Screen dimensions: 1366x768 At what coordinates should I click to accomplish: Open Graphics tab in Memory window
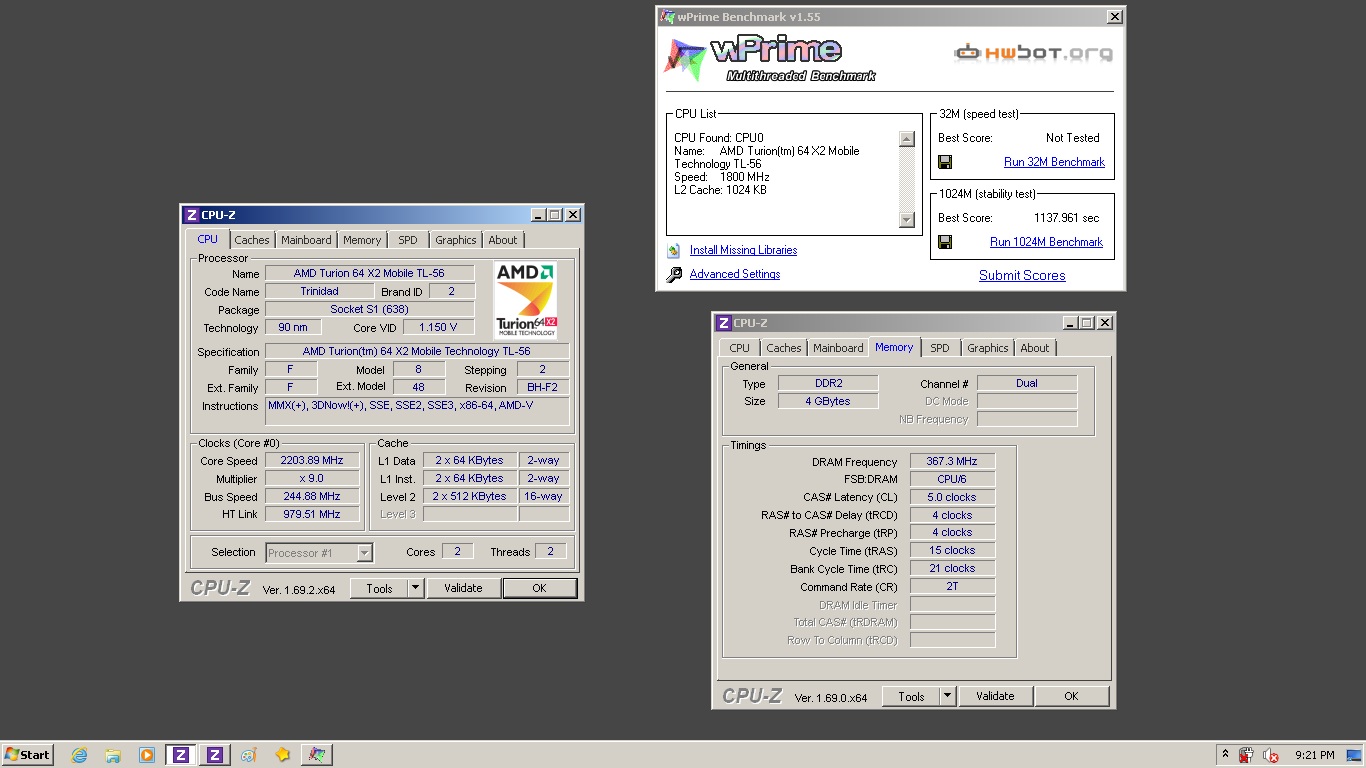pos(988,348)
